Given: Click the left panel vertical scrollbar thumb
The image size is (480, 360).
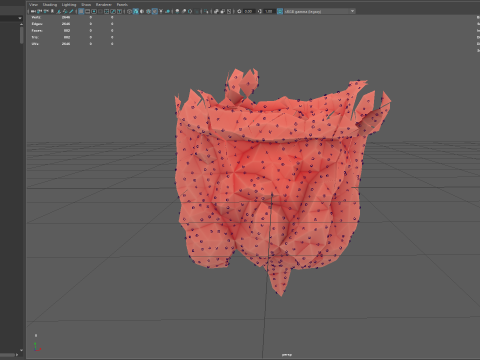Looking at the screenshot, I should pyautogui.click(x=22, y=35).
